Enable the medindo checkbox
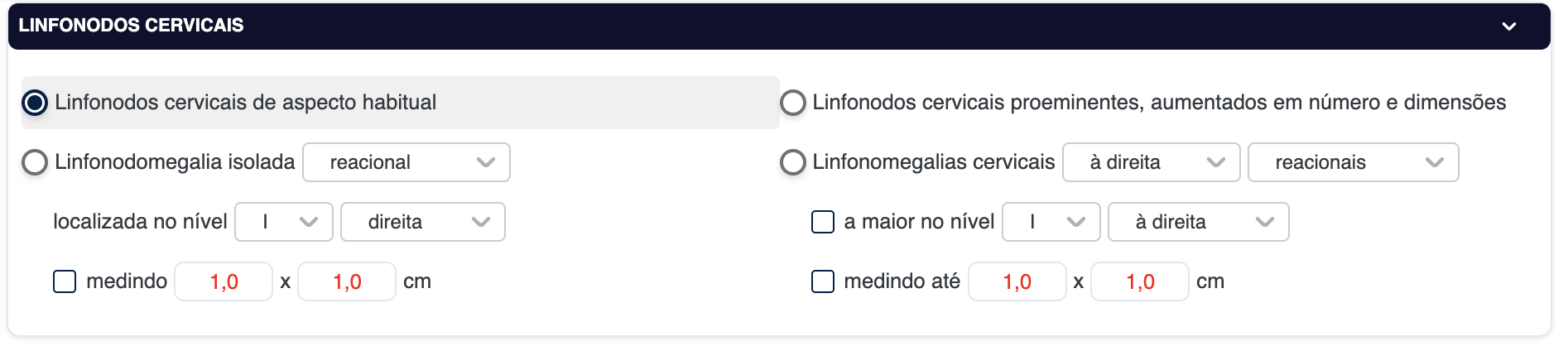The image size is (1568, 351). point(65,281)
